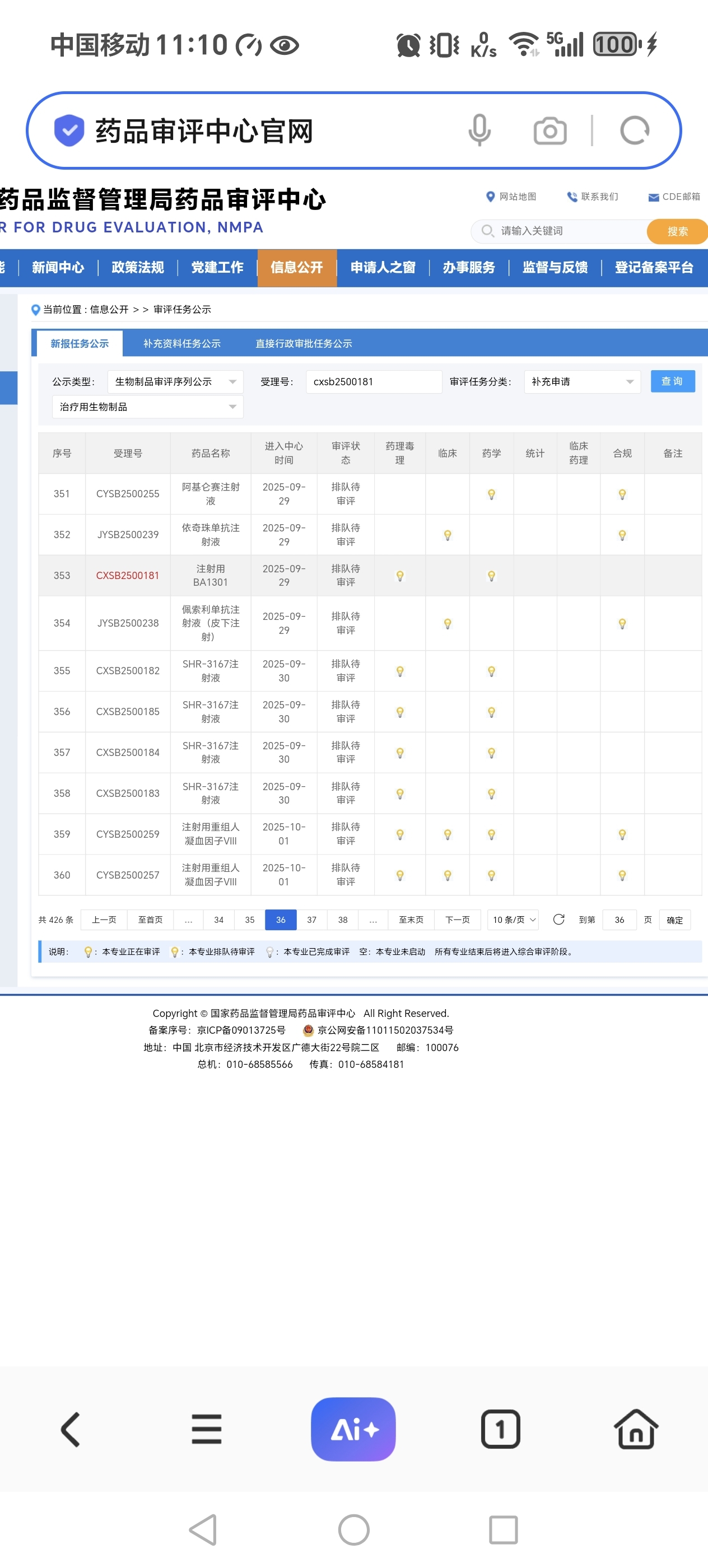Click the 合规 bulb icon for row 359

tap(622, 834)
